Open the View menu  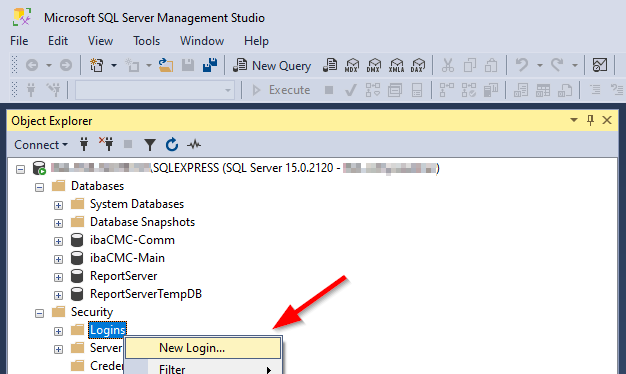pyautogui.click(x=100, y=41)
